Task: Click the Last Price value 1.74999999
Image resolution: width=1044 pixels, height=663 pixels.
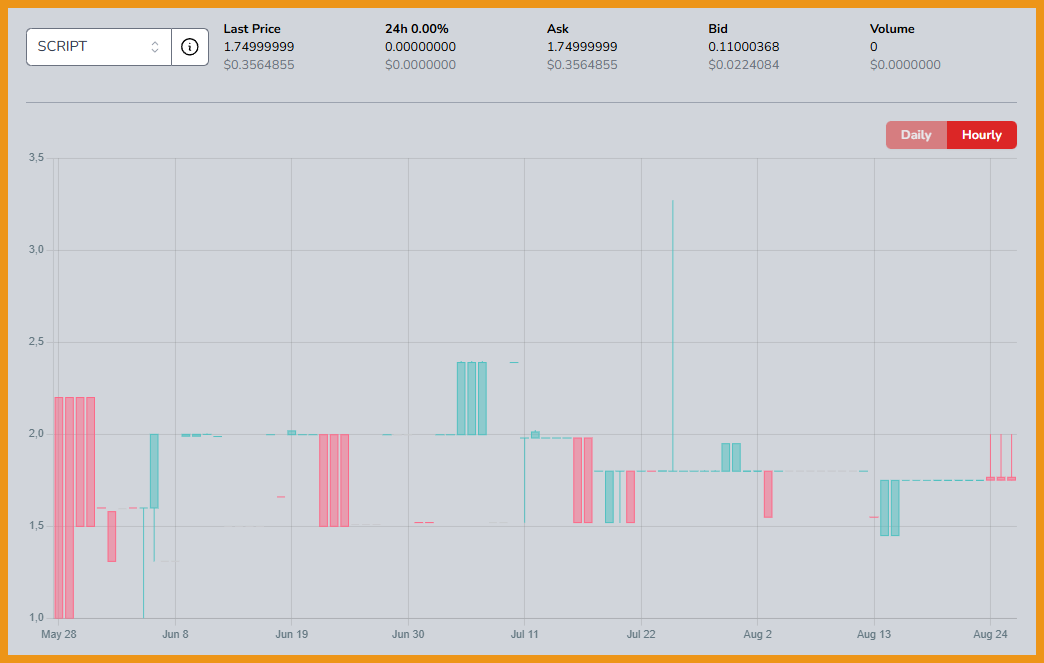Action: click(259, 47)
